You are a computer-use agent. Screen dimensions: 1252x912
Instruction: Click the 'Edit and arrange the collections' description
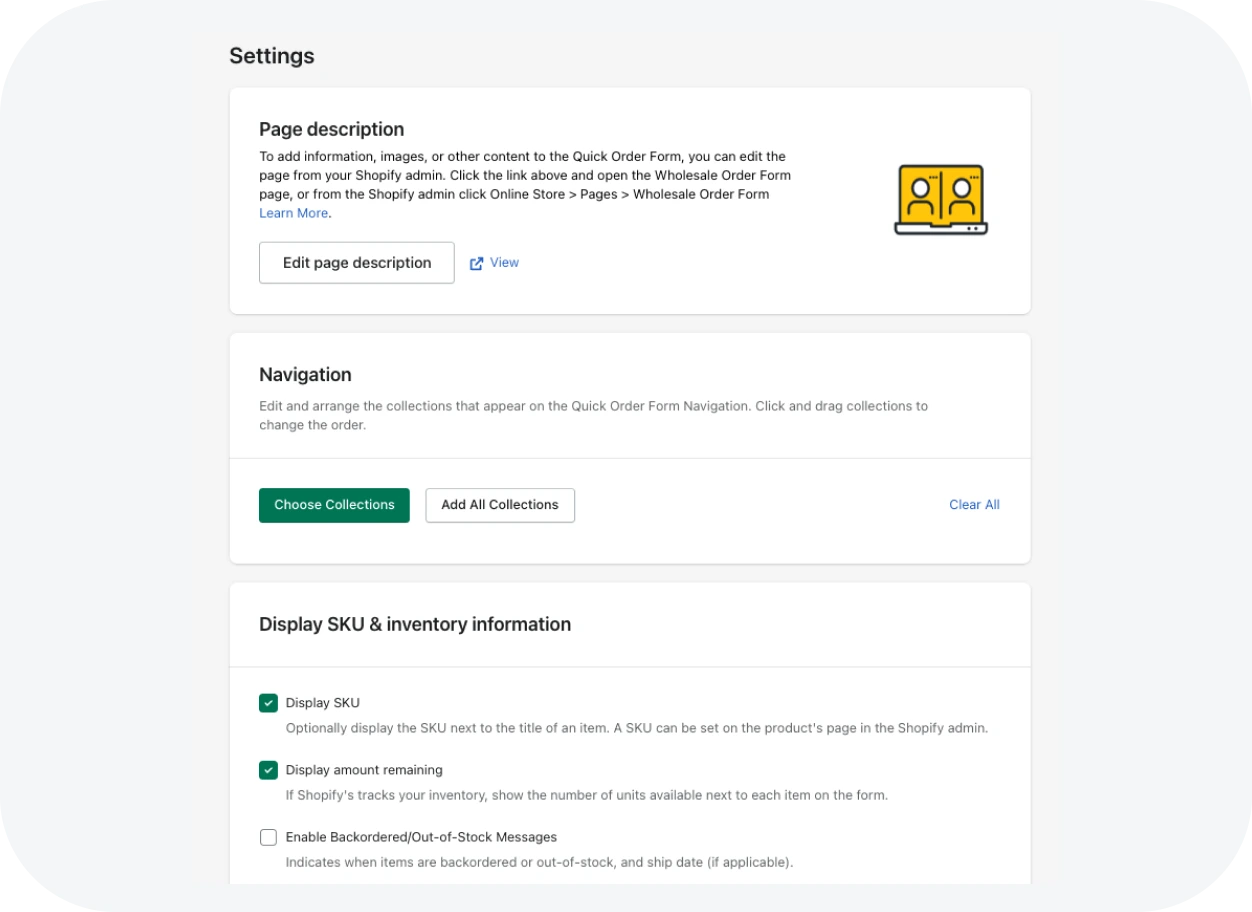[x=593, y=415]
